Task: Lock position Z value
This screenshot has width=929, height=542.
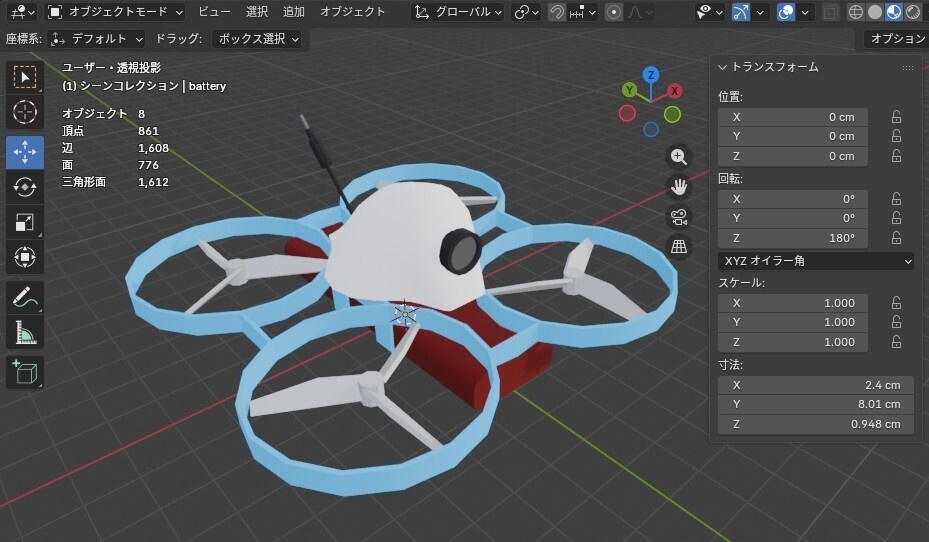Action: pyautogui.click(x=896, y=156)
